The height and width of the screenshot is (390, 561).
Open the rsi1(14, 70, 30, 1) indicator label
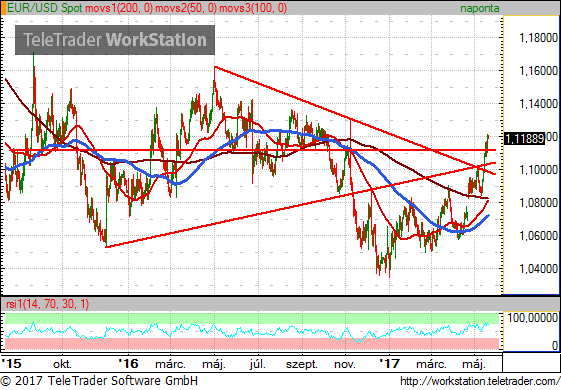pyautogui.click(x=47, y=304)
